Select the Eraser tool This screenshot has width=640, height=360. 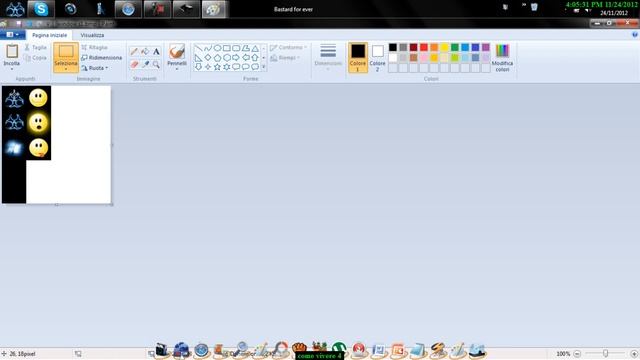click(x=134, y=64)
